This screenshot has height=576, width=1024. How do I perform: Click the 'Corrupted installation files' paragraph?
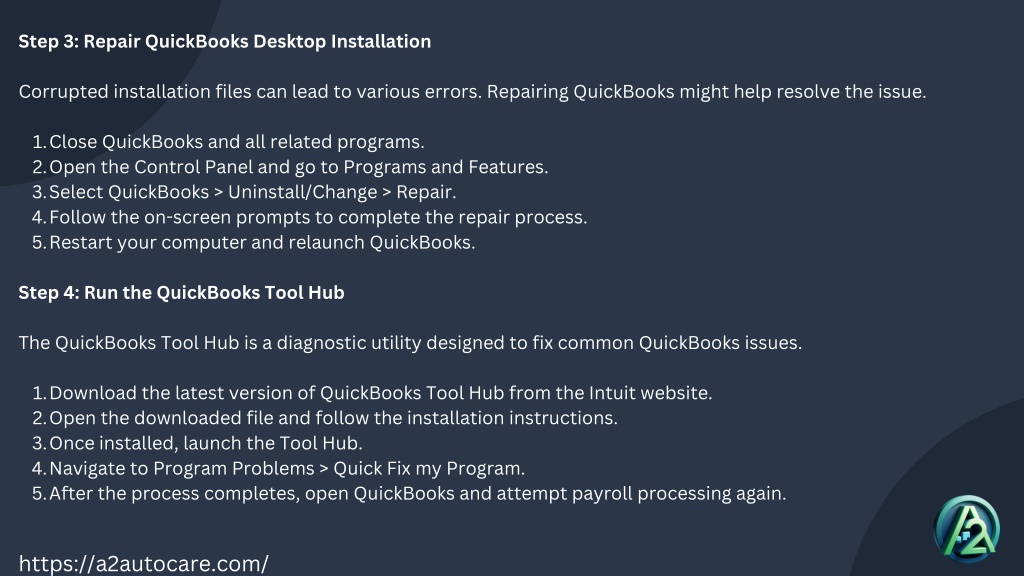(472, 92)
